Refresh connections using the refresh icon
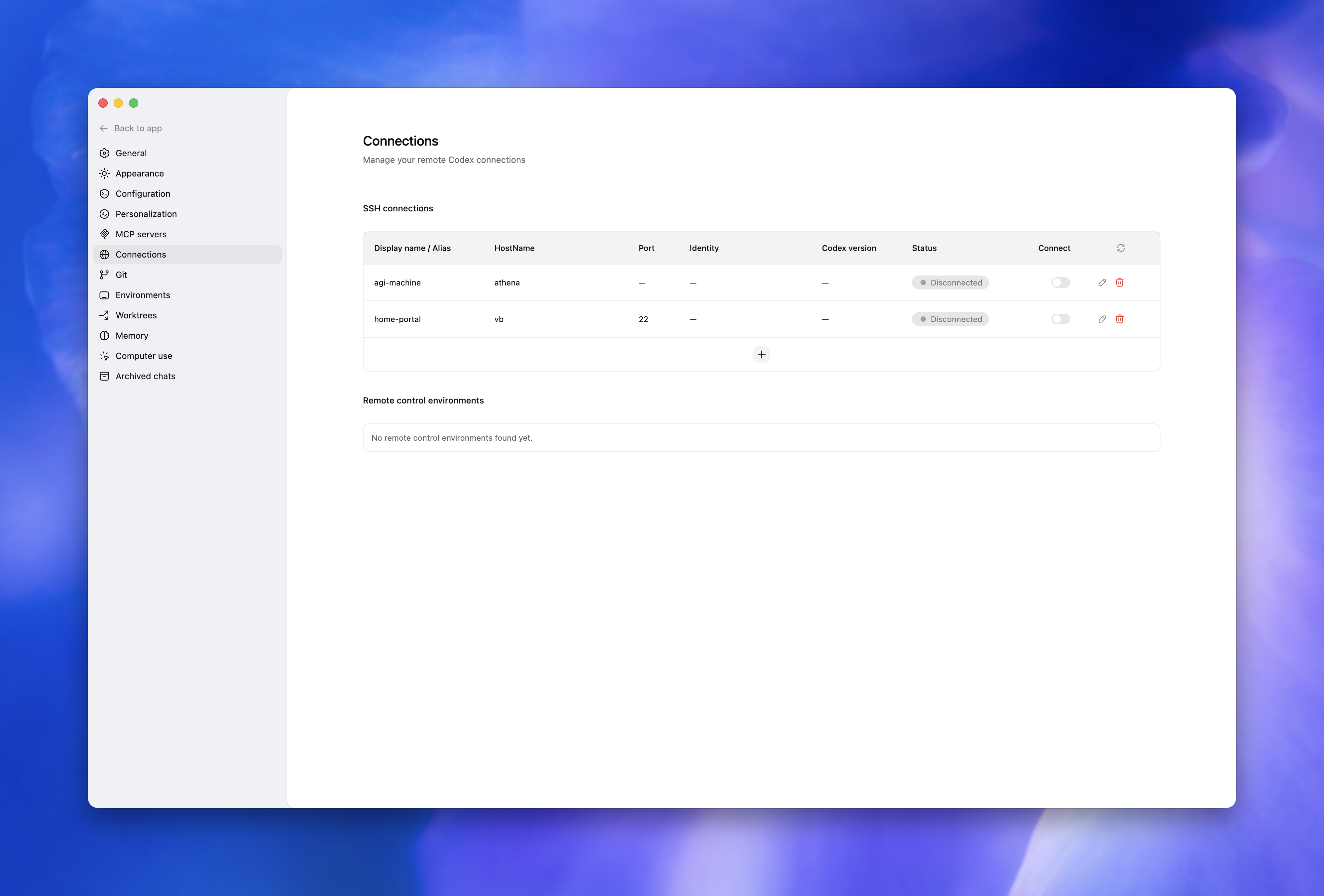Screen dimensions: 1324x896 coord(1120,248)
